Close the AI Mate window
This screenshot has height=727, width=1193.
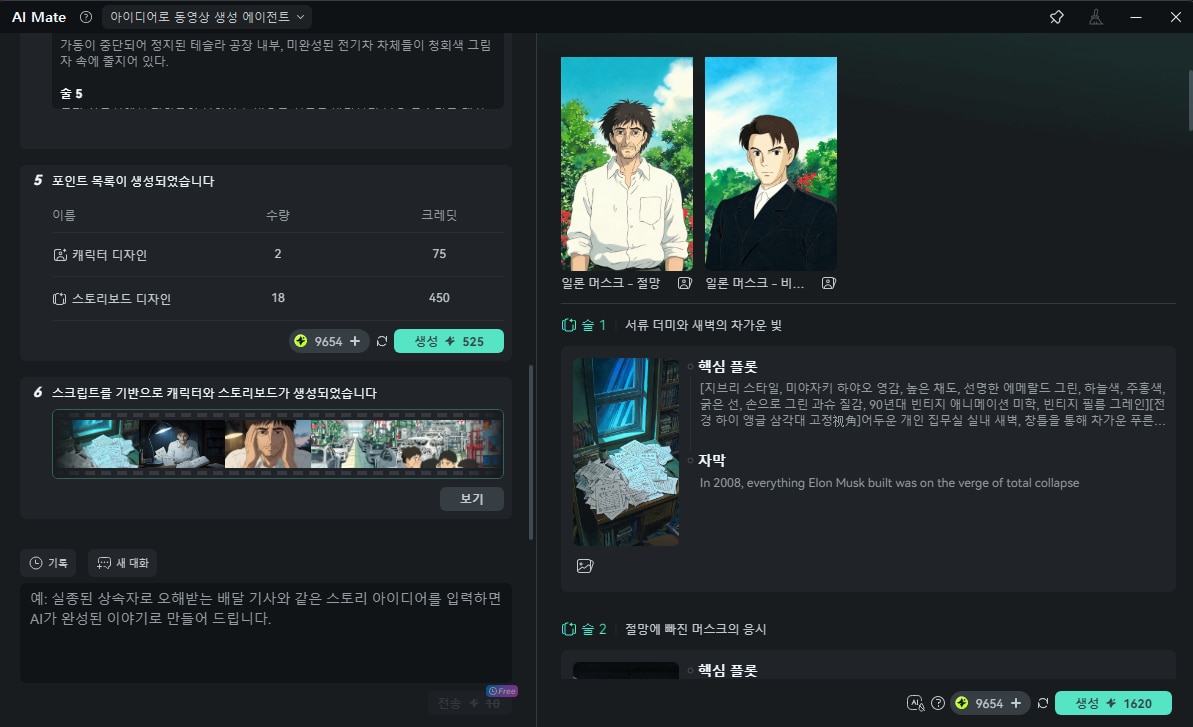[1176, 17]
